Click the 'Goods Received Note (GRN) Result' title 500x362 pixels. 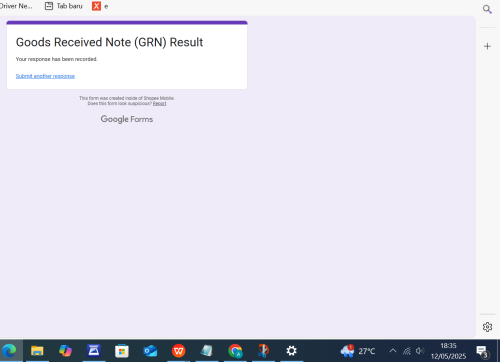tap(109, 42)
